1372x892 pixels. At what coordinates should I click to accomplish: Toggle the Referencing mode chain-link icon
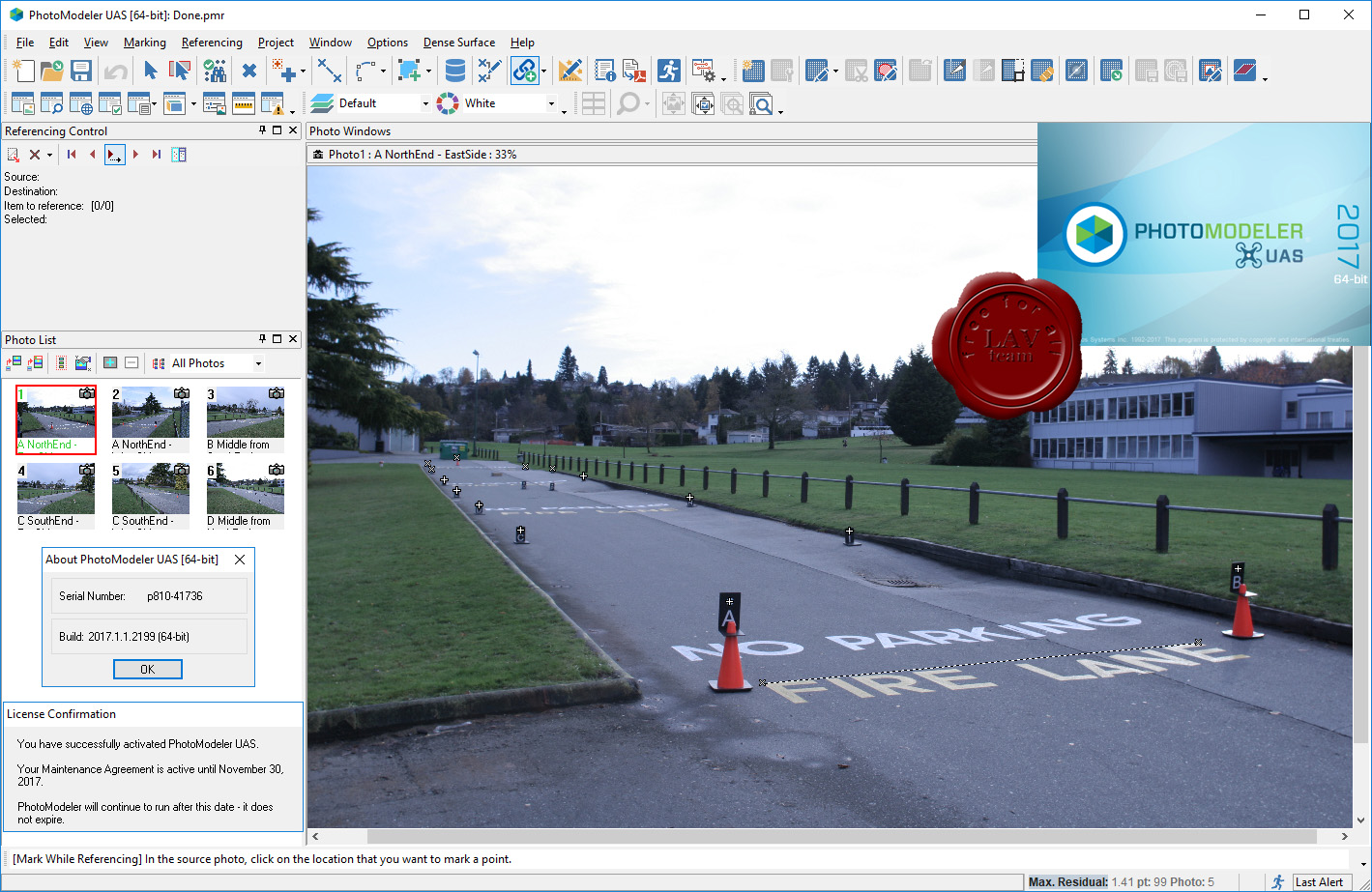pyautogui.click(x=524, y=71)
